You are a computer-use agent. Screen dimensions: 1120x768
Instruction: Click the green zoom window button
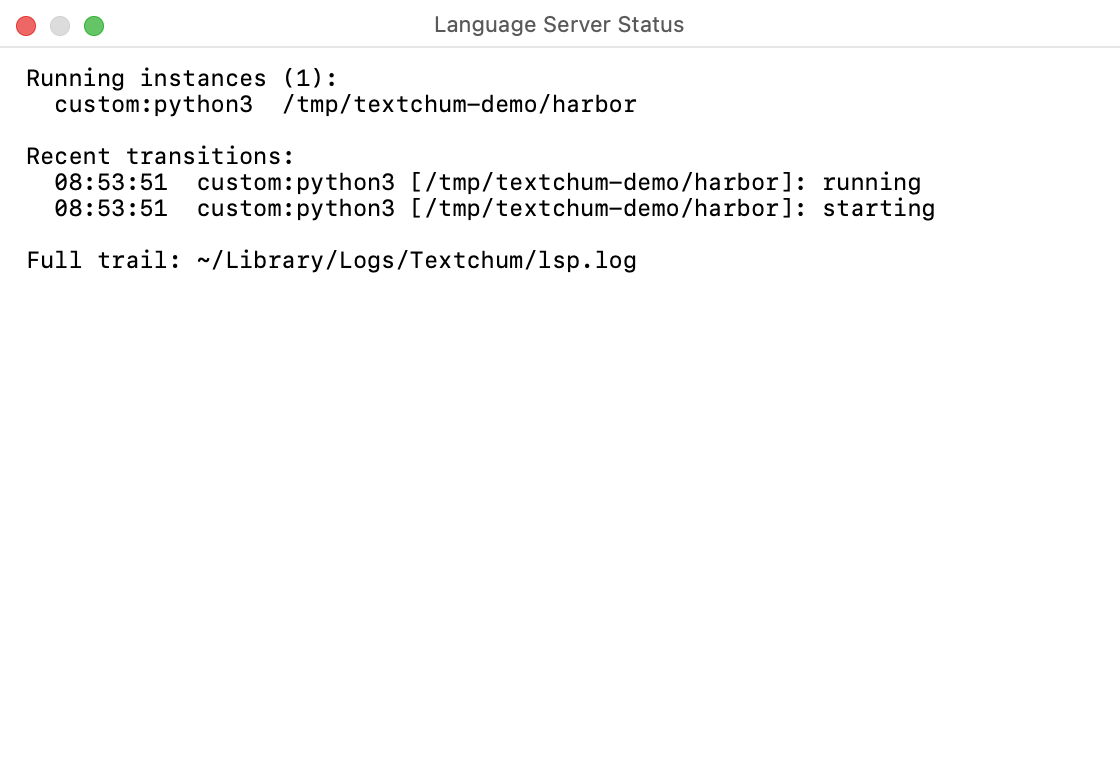click(x=94, y=26)
